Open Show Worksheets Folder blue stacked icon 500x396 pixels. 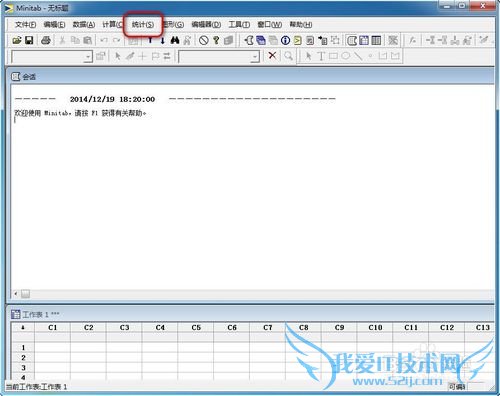(x=261, y=40)
